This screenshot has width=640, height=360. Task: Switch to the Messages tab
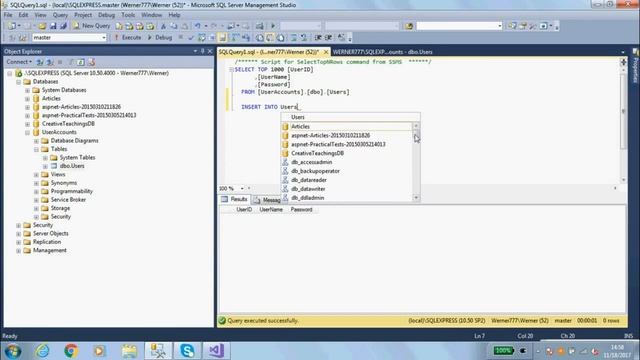coord(267,200)
